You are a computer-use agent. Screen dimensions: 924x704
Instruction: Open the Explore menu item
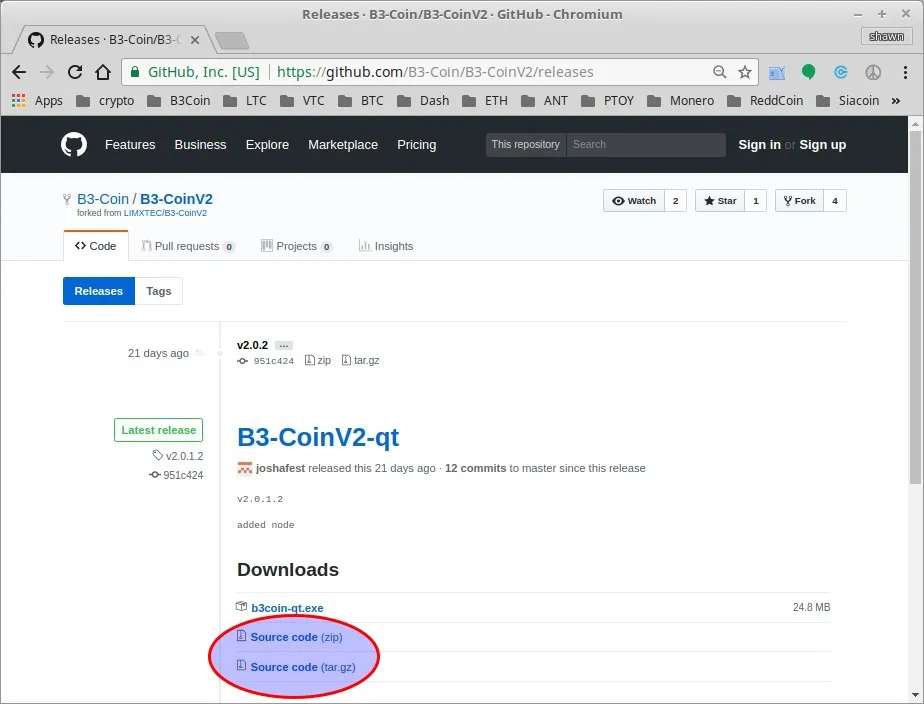(267, 144)
